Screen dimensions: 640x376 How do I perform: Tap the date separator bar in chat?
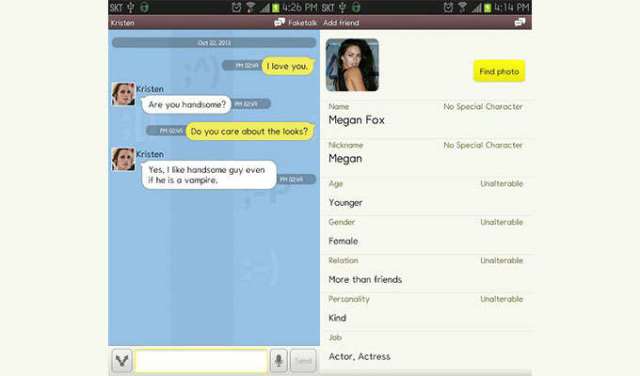coord(214,42)
